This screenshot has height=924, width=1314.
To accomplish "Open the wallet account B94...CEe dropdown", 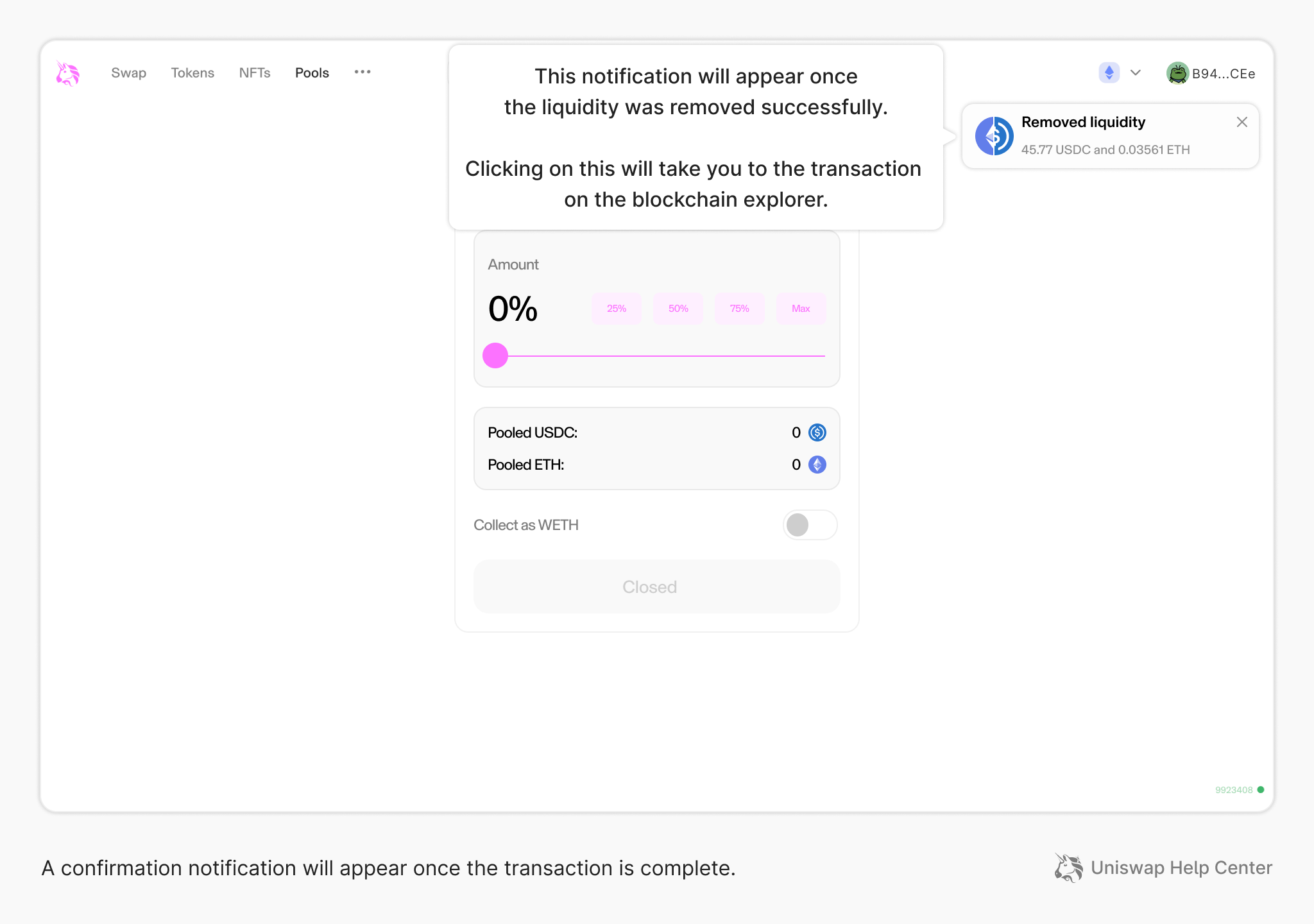I will point(1223,73).
